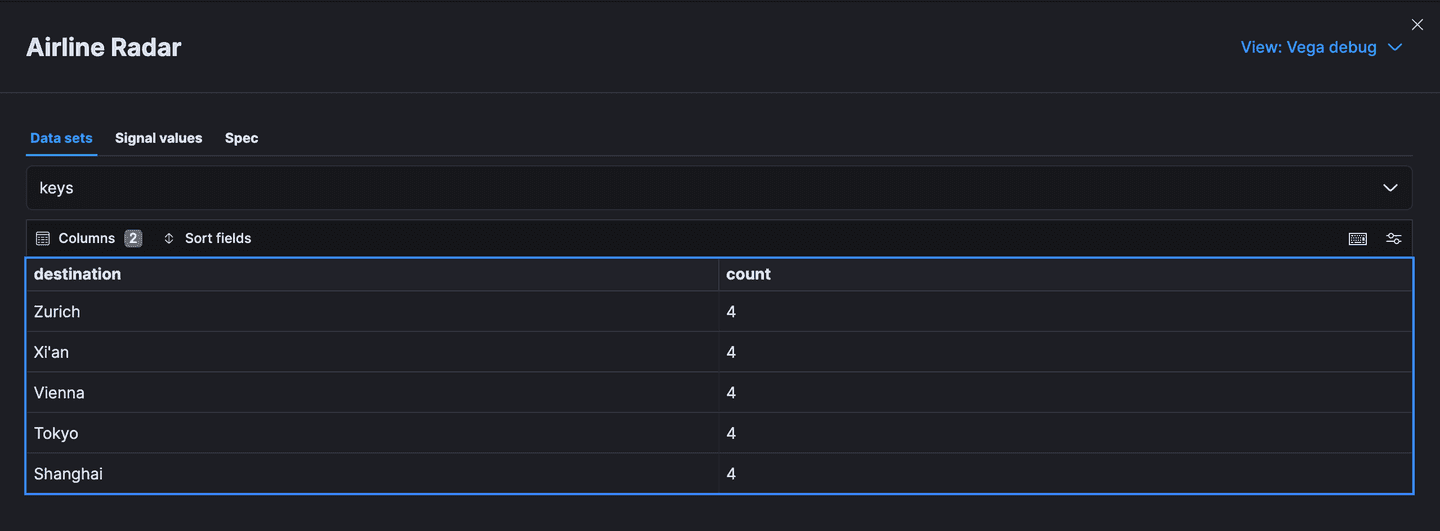Open the Spec tab
This screenshot has height=531, width=1440.
click(x=241, y=138)
